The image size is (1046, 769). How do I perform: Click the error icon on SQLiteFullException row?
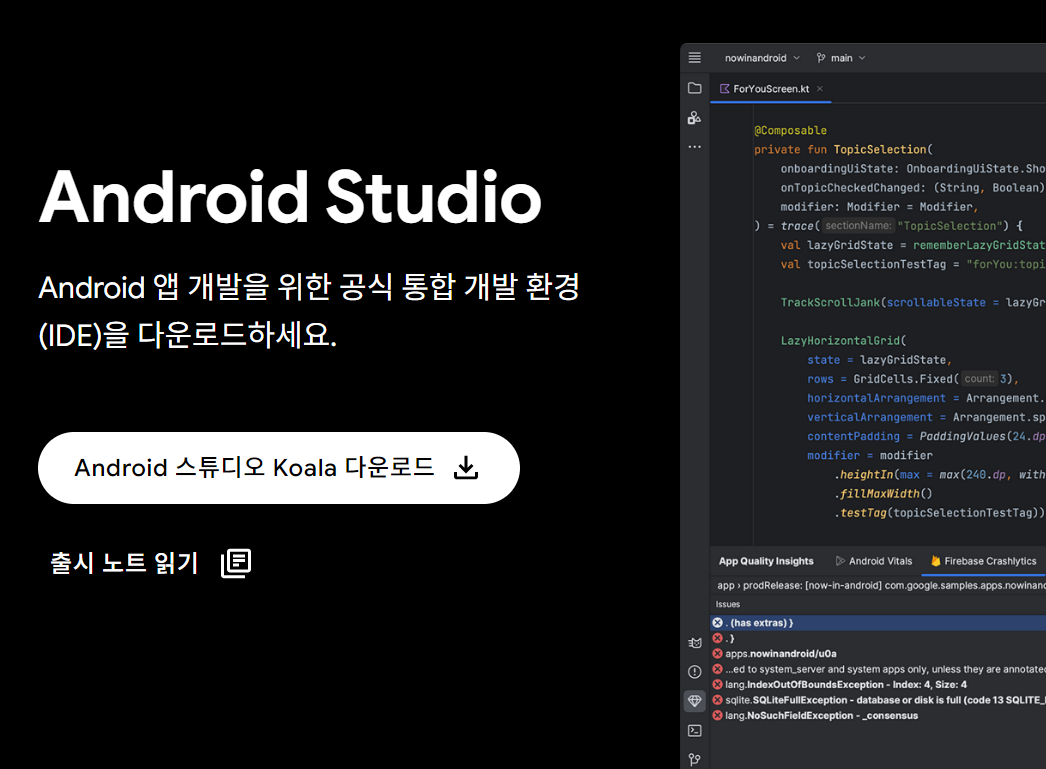click(717, 700)
